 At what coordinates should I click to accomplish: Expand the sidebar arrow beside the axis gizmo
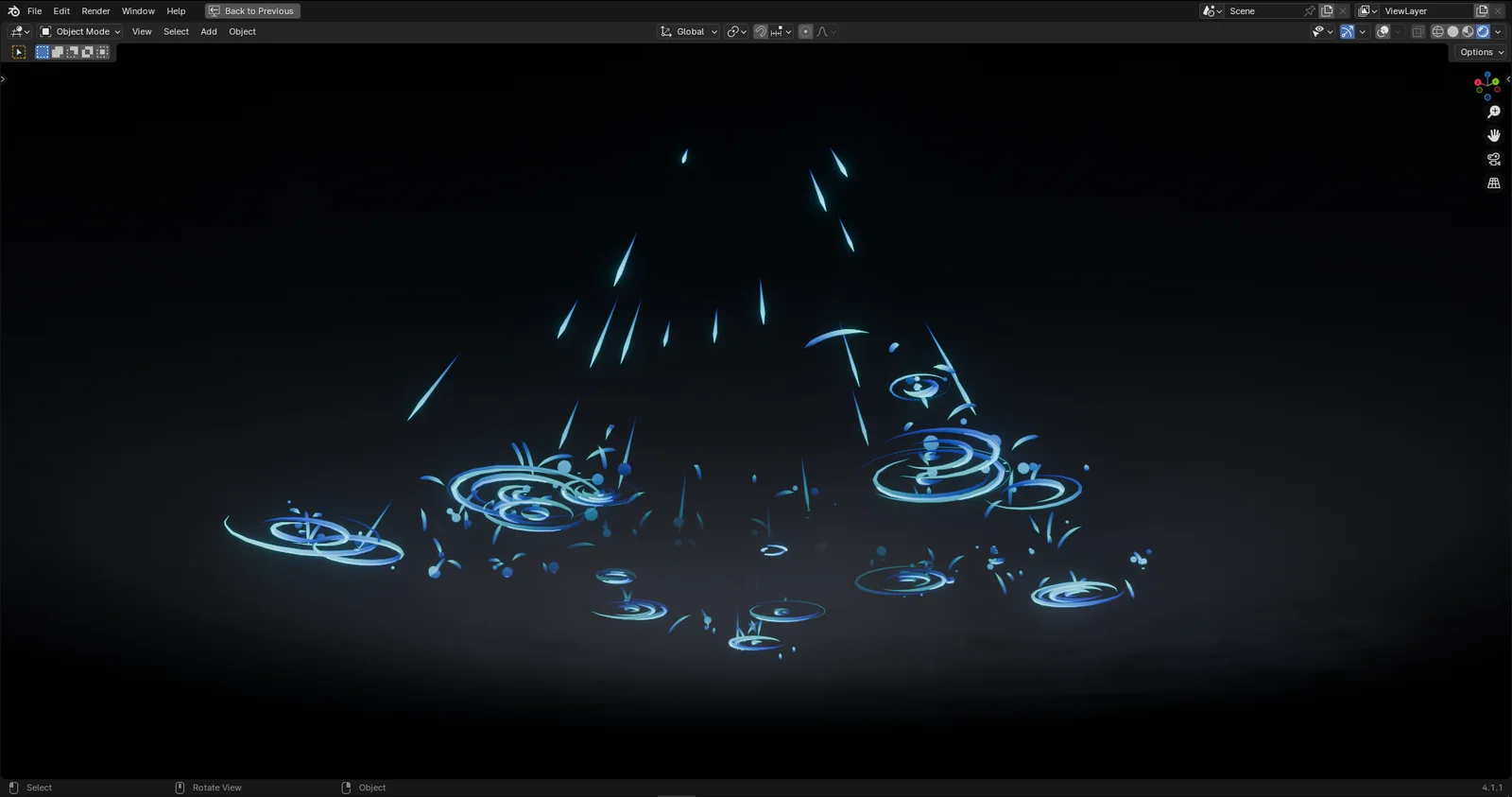(x=1508, y=79)
